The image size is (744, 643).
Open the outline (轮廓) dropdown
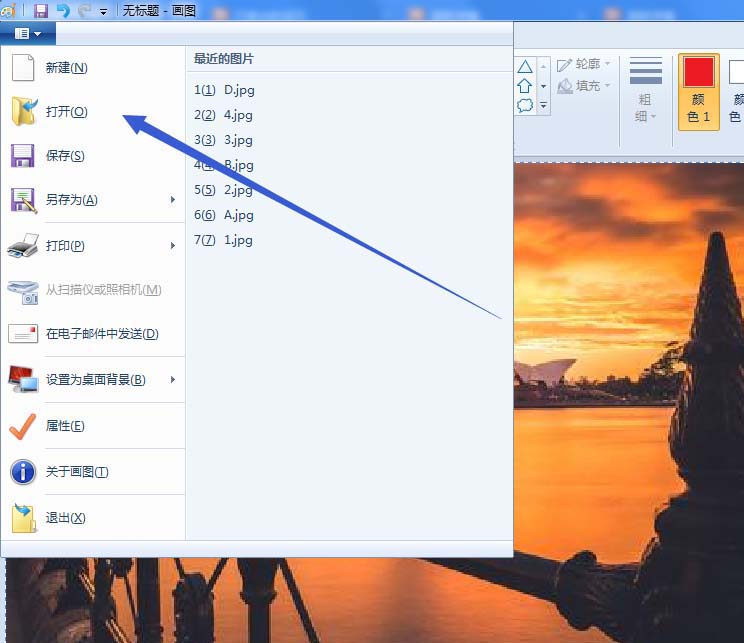[x=584, y=64]
